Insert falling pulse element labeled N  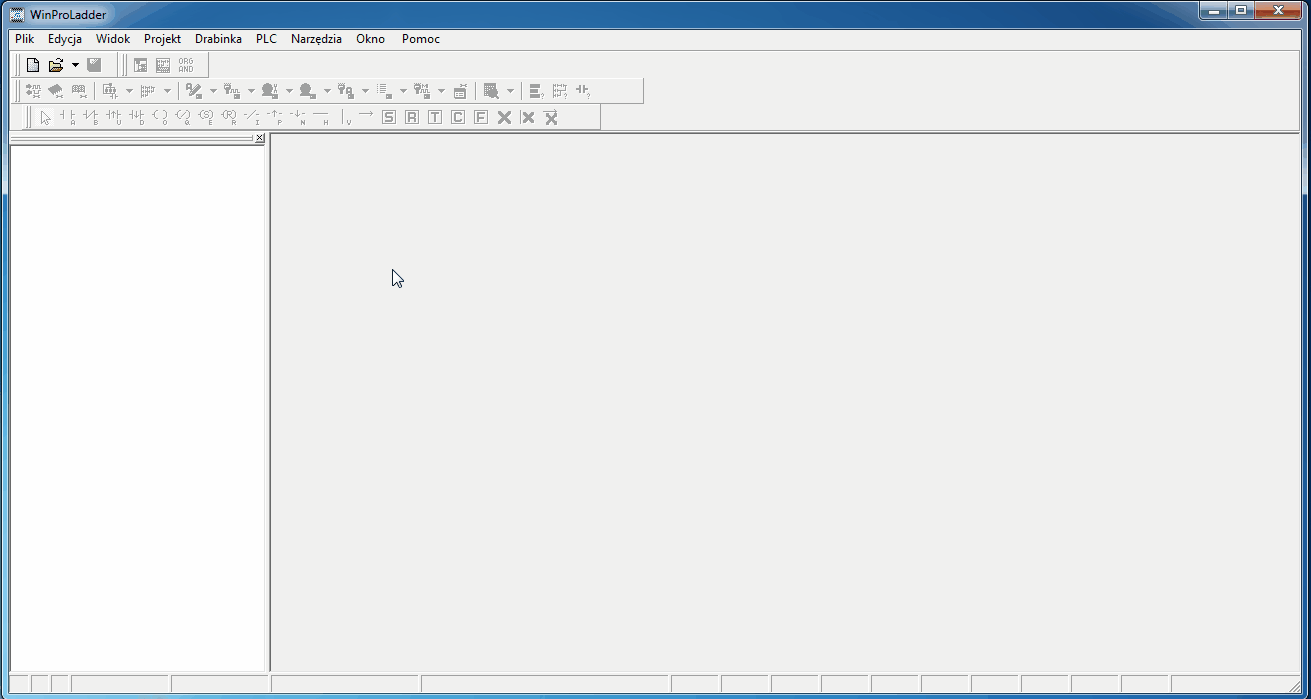point(298,117)
